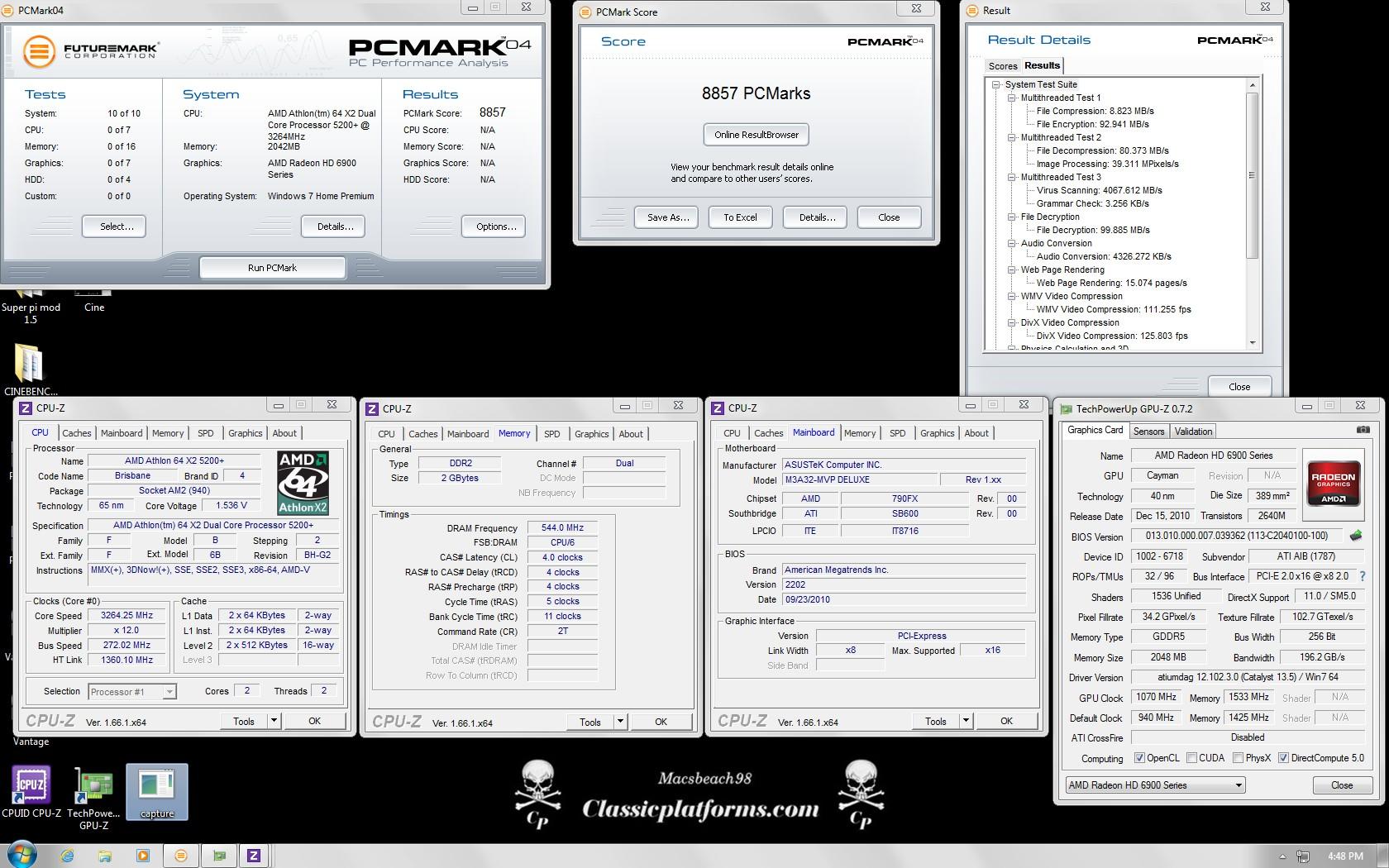1389x868 pixels.
Task: Toggle the OpenCL checkbox in GPU-Z
Action: tap(1139, 758)
